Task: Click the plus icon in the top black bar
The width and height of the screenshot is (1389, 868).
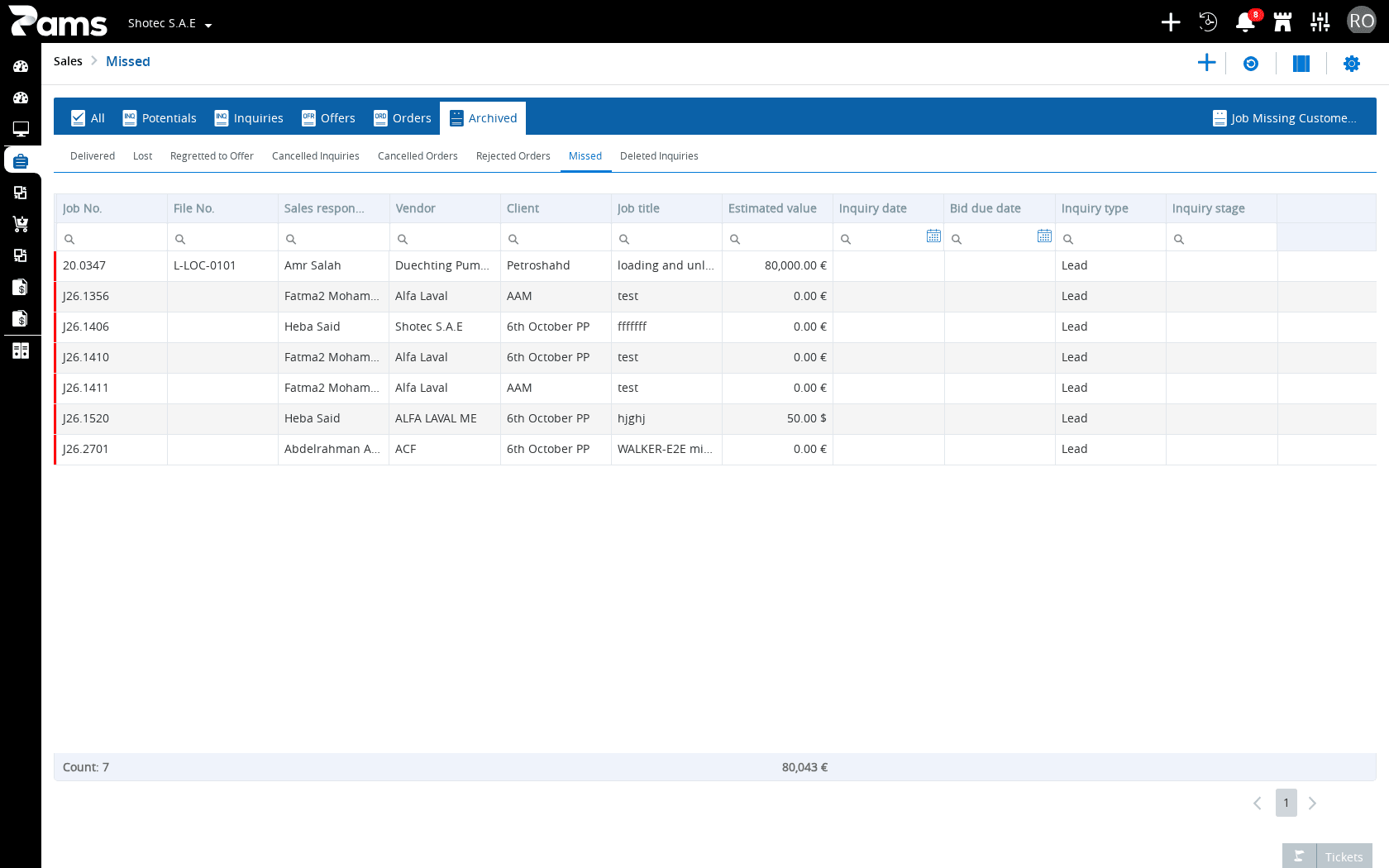Action: pos(1170,22)
